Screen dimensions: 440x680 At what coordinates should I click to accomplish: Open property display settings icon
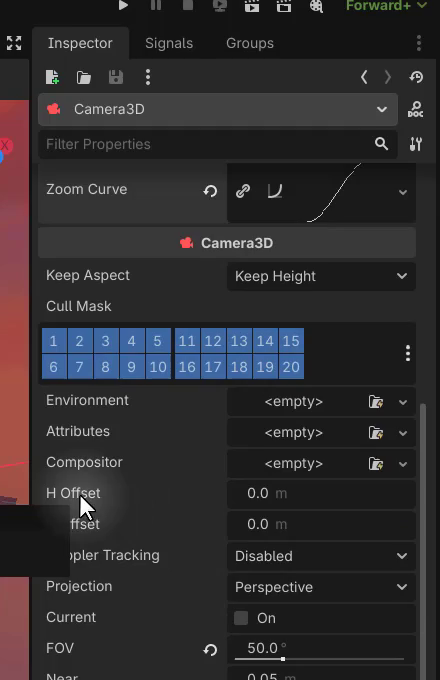click(416, 144)
